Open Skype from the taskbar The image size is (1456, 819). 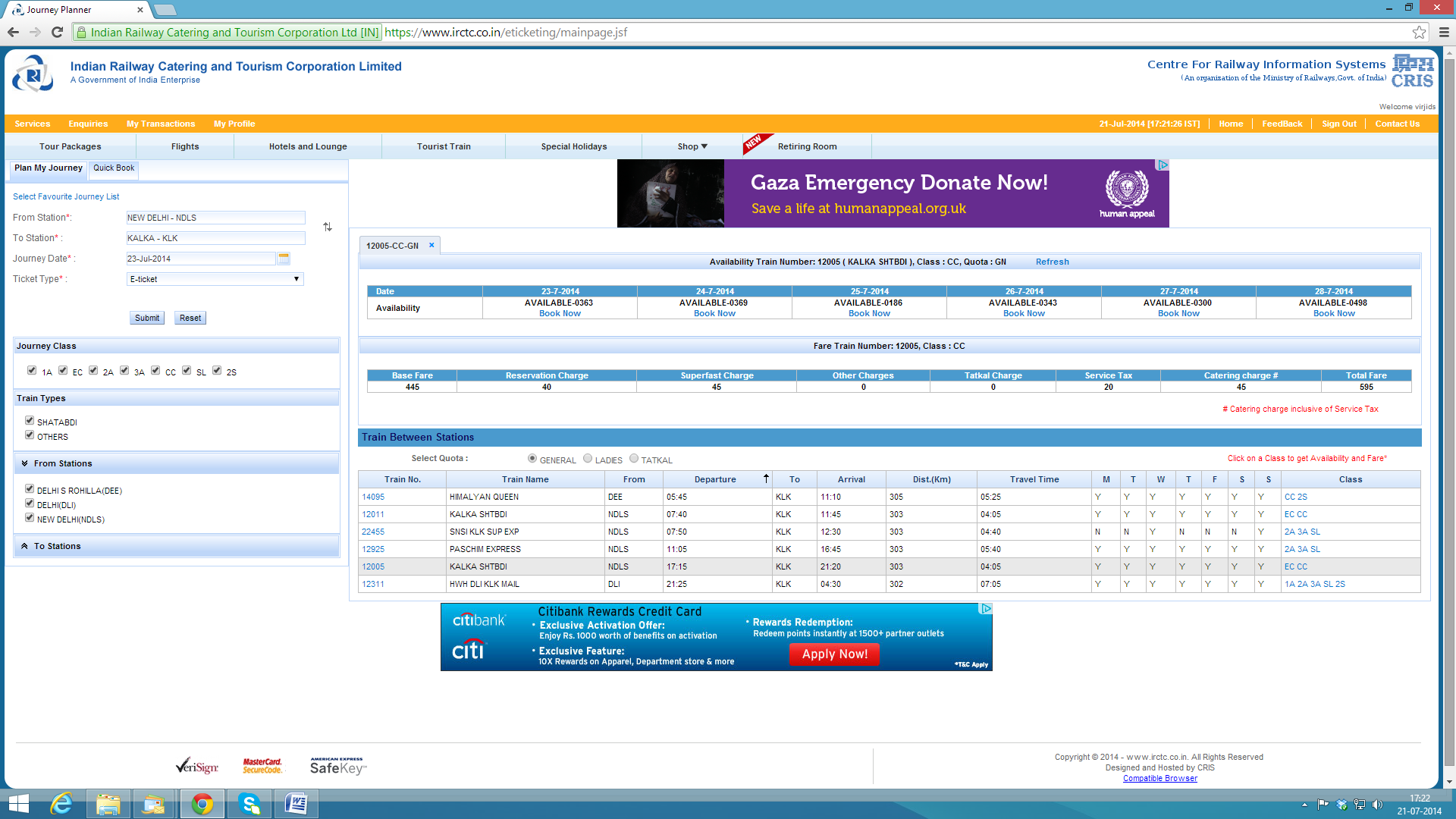[x=249, y=804]
